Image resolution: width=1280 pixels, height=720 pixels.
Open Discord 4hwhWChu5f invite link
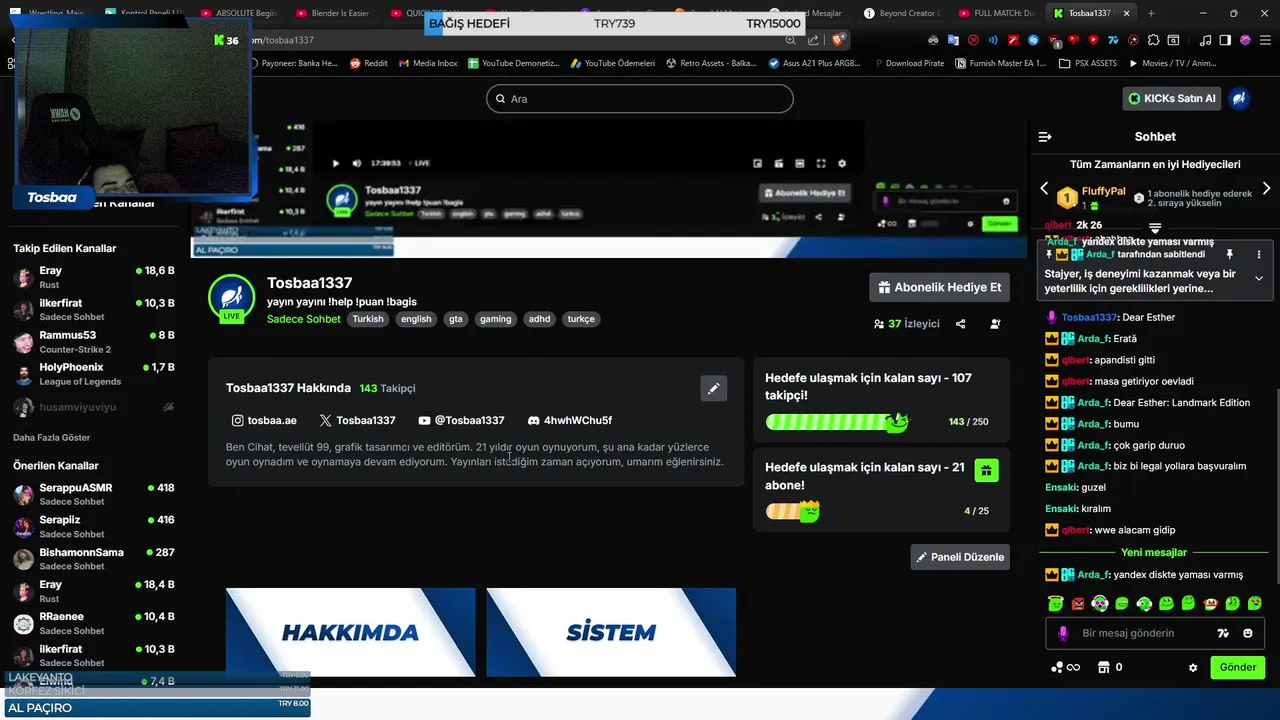(x=569, y=420)
